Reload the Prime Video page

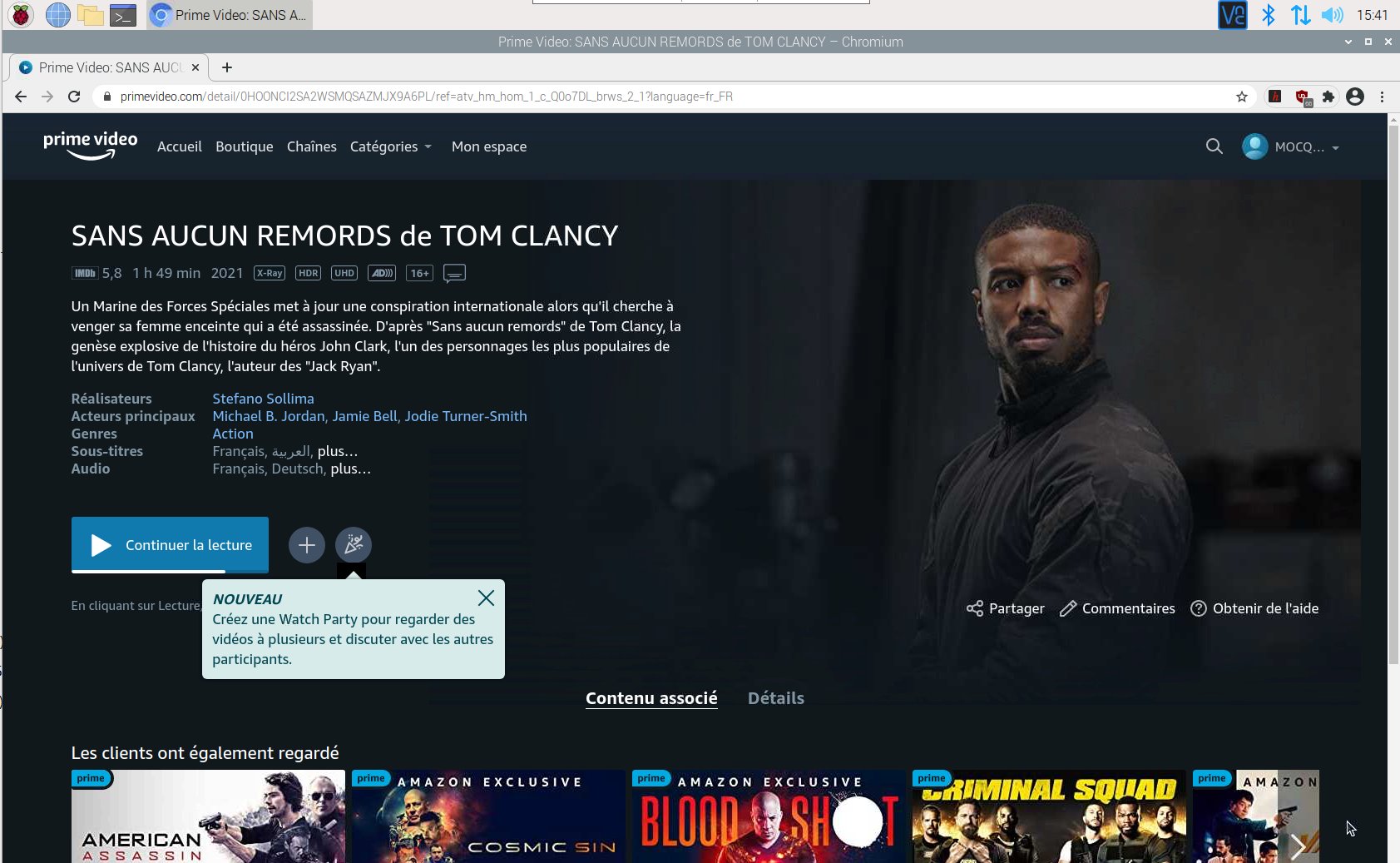[x=74, y=97]
